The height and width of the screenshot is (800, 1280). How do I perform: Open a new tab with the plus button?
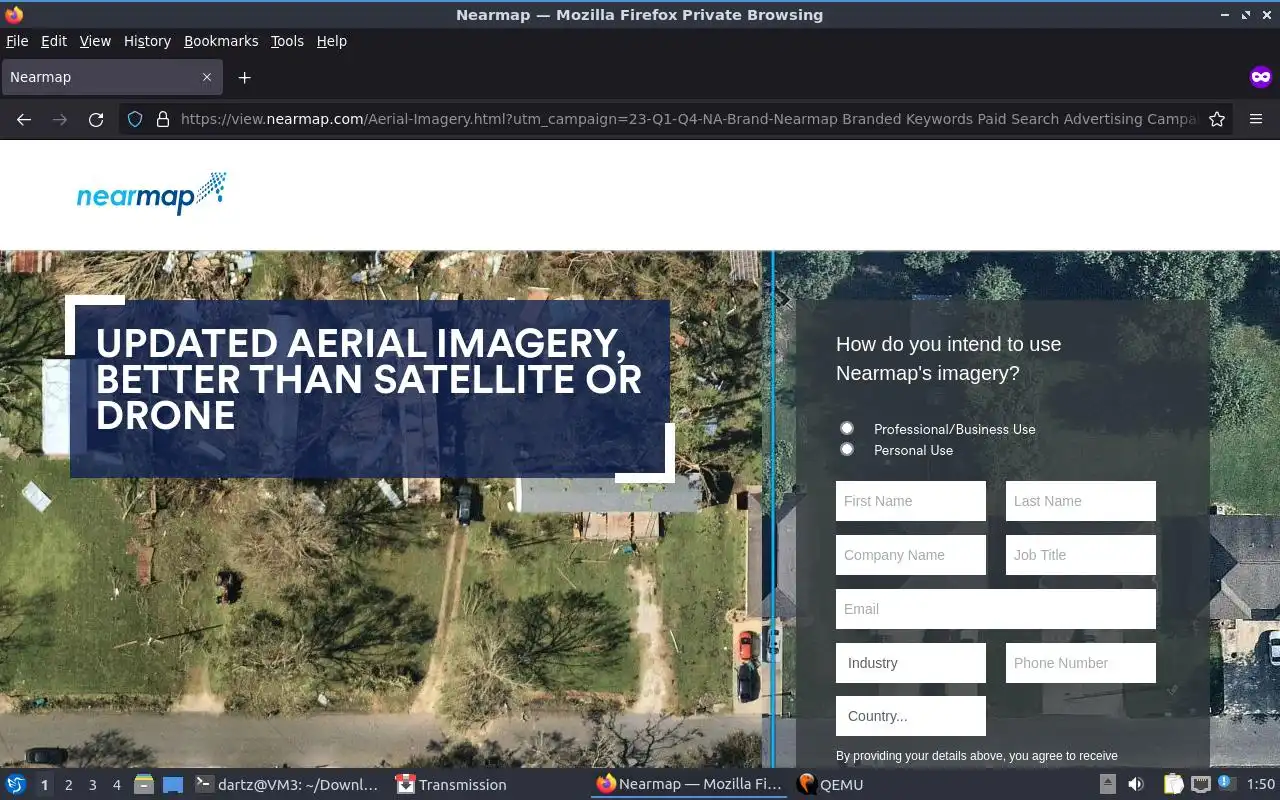[244, 77]
